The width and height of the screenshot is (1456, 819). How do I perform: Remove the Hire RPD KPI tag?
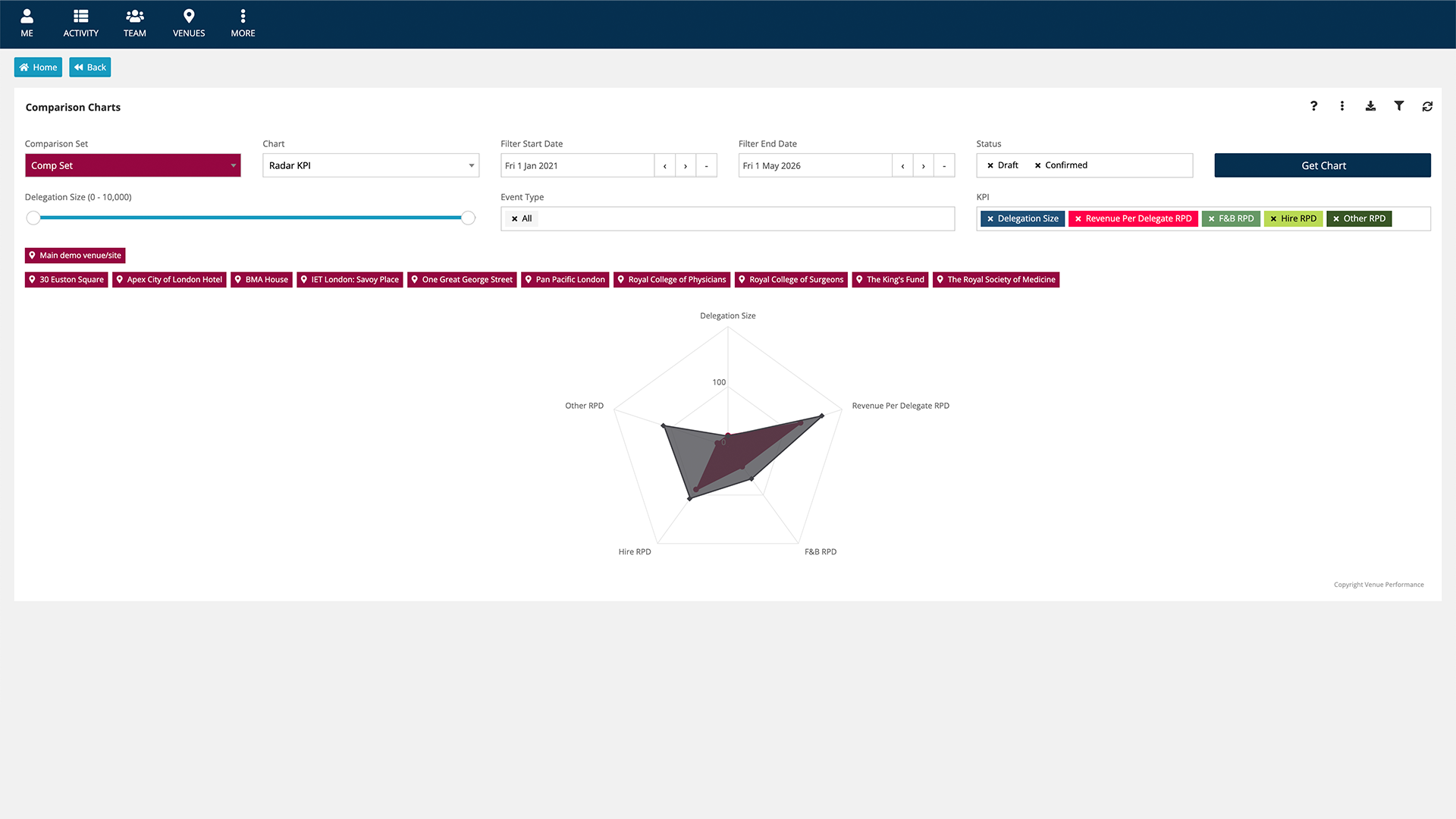[x=1273, y=219]
